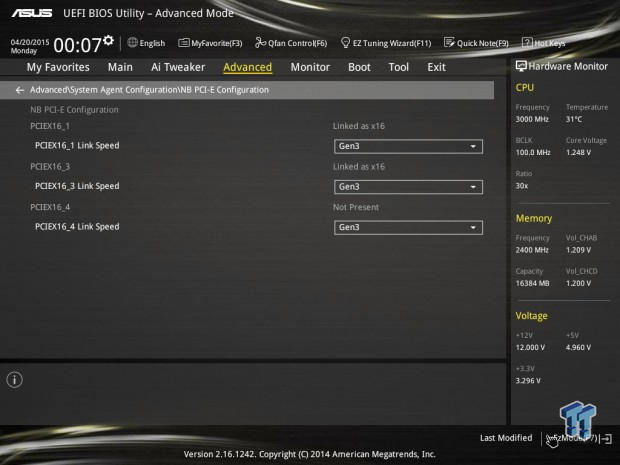Switch to Main tab
Viewport: 620px width, 465px height.
[120, 67]
